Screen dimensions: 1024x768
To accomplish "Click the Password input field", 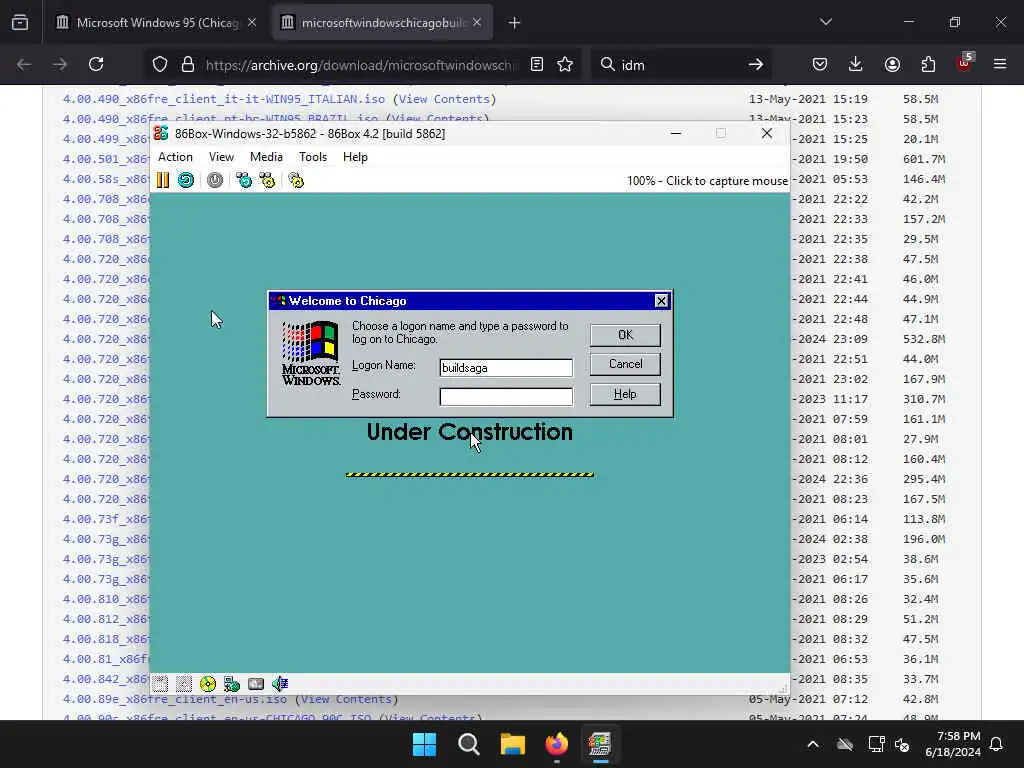I will point(506,396).
